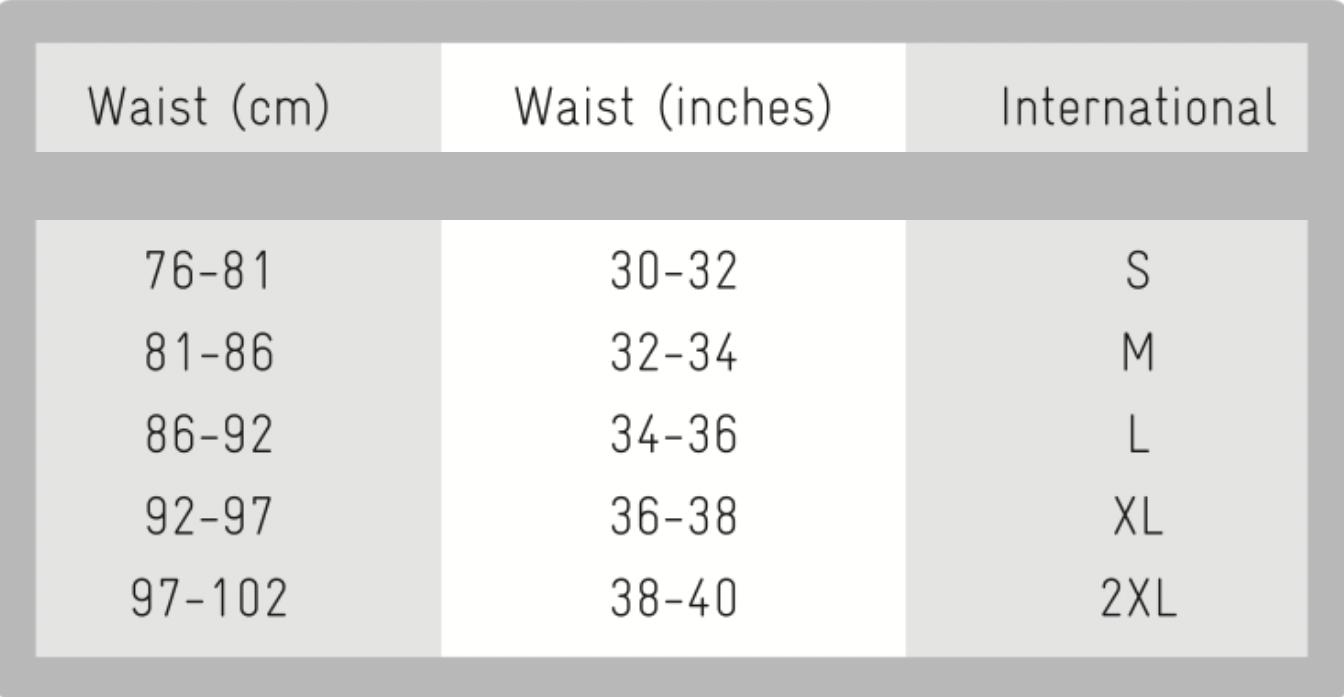This screenshot has height=697, width=1344.
Task: Click the 30-32 inches waist cell
Action: pyautogui.click(x=673, y=272)
